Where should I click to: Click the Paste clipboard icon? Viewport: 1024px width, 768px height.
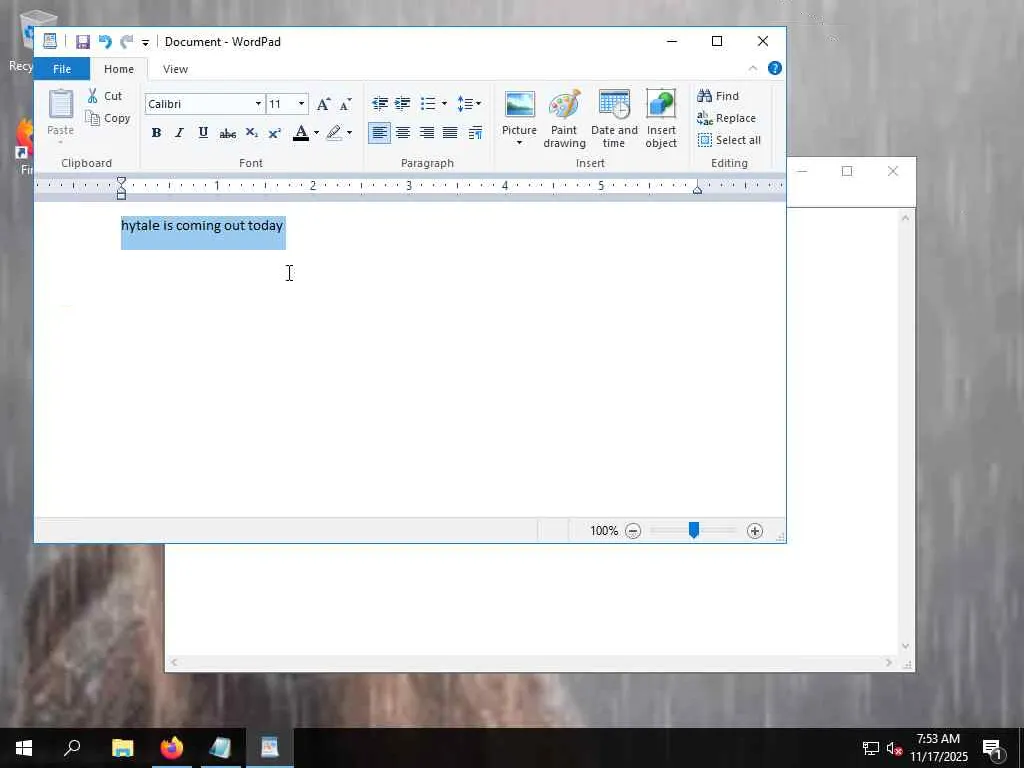[61, 104]
